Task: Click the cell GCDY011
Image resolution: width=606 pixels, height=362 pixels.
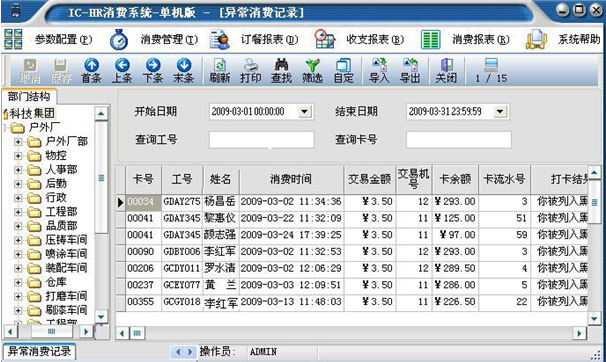Action: pos(182,268)
